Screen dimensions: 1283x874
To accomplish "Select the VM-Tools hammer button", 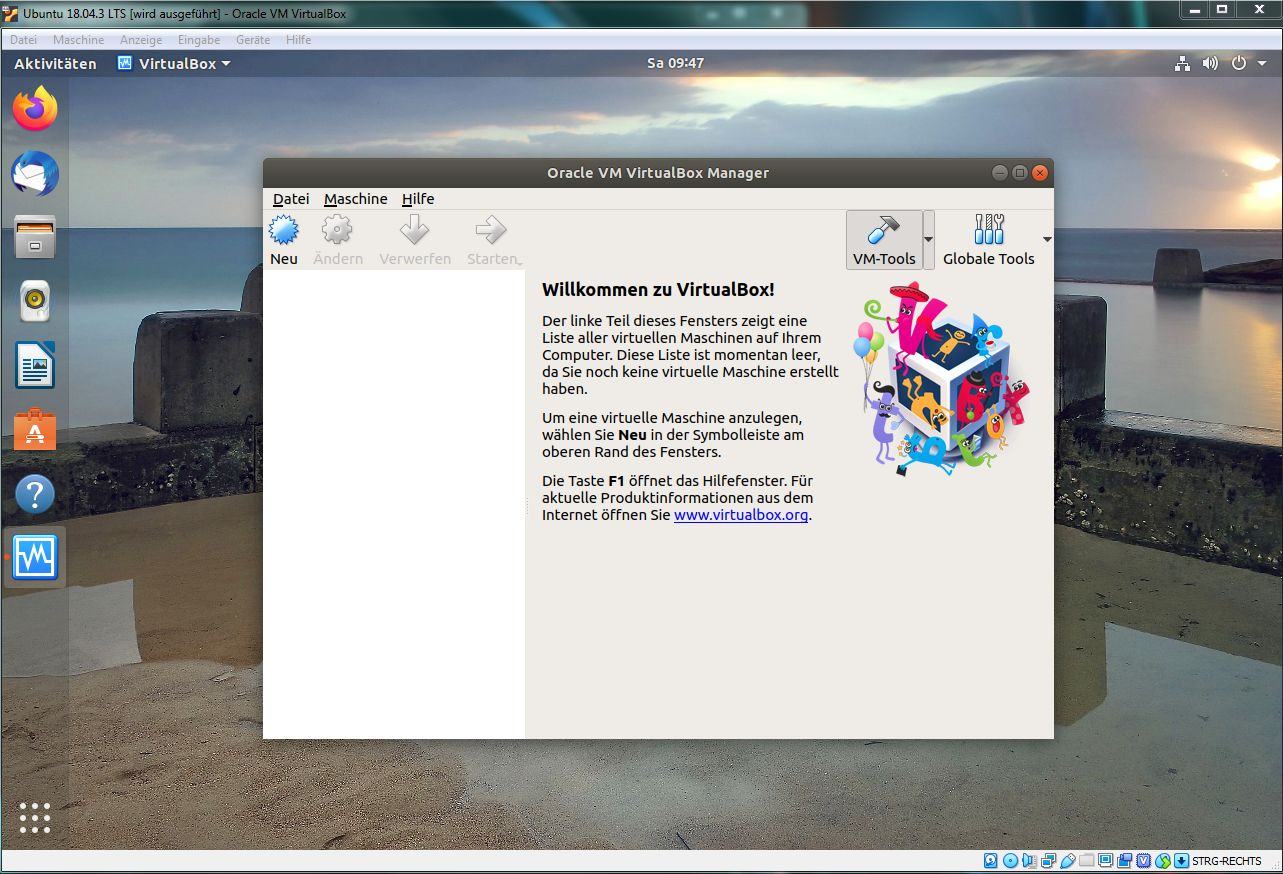I will (884, 240).
